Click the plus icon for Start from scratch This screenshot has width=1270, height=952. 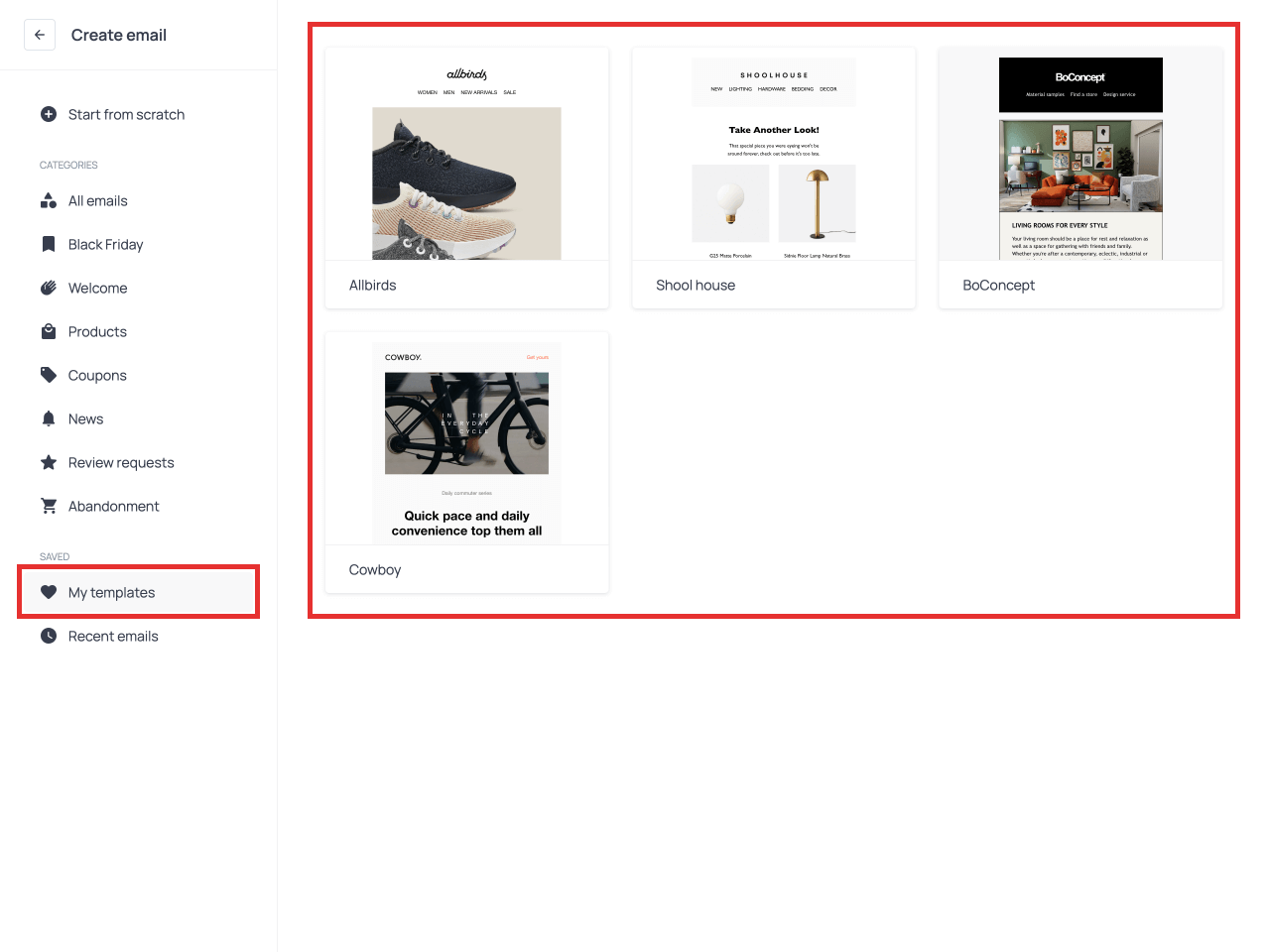coord(49,114)
